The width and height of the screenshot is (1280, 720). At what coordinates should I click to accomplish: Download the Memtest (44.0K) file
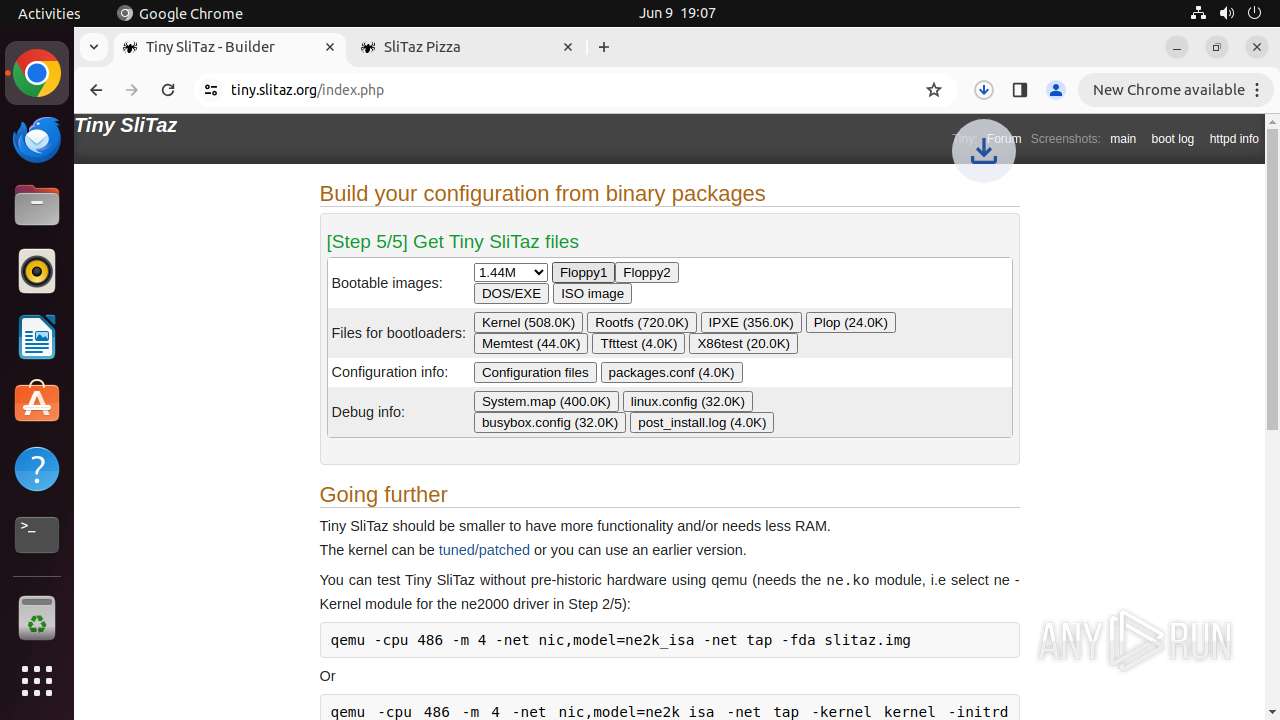(x=531, y=343)
